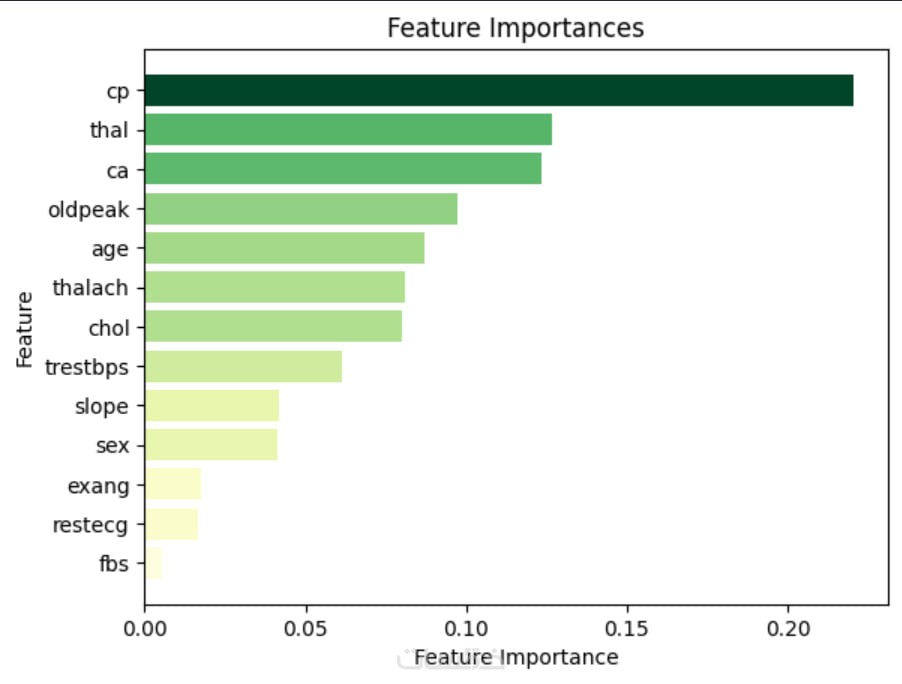
Task: Click the thalach bar
Action: tap(275, 288)
